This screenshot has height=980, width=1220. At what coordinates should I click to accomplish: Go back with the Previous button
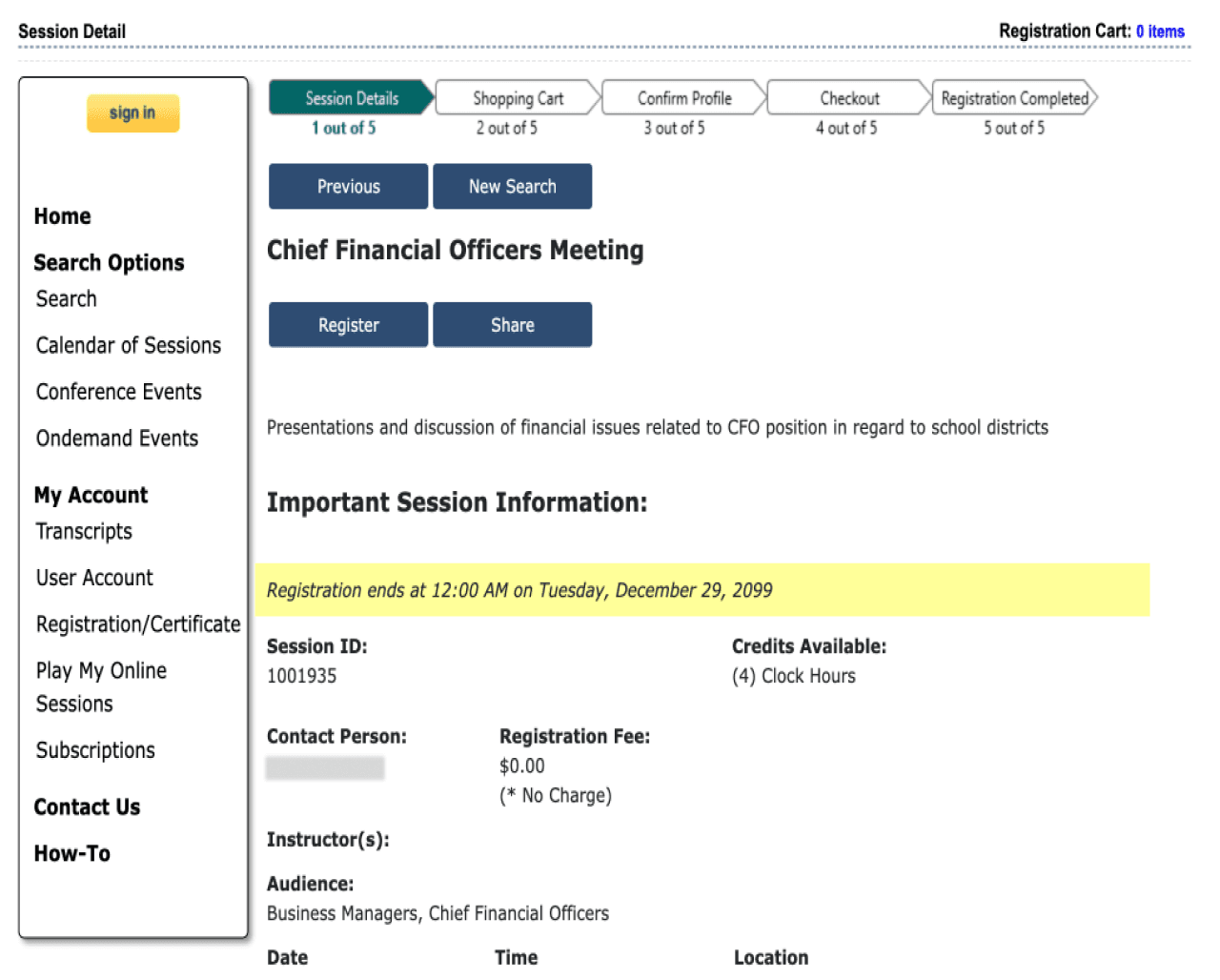click(x=348, y=186)
